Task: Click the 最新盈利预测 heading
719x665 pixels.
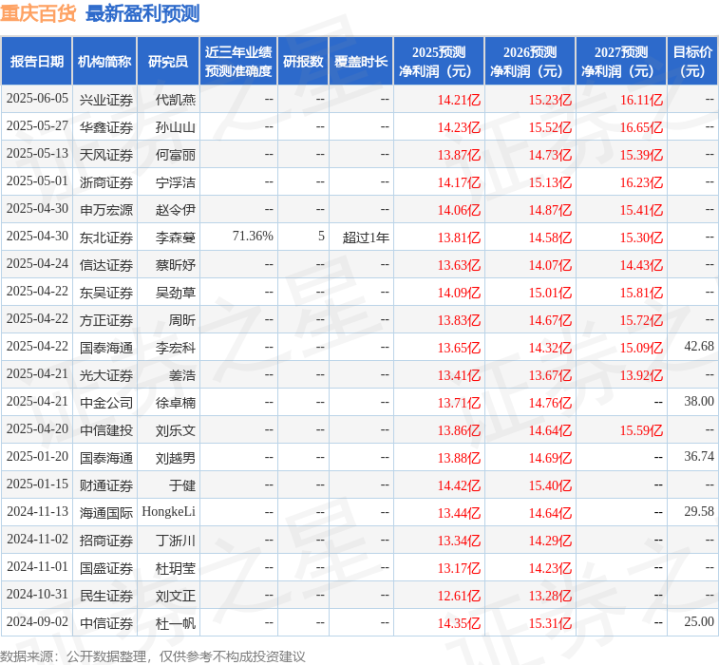Action: click(143, 13)
